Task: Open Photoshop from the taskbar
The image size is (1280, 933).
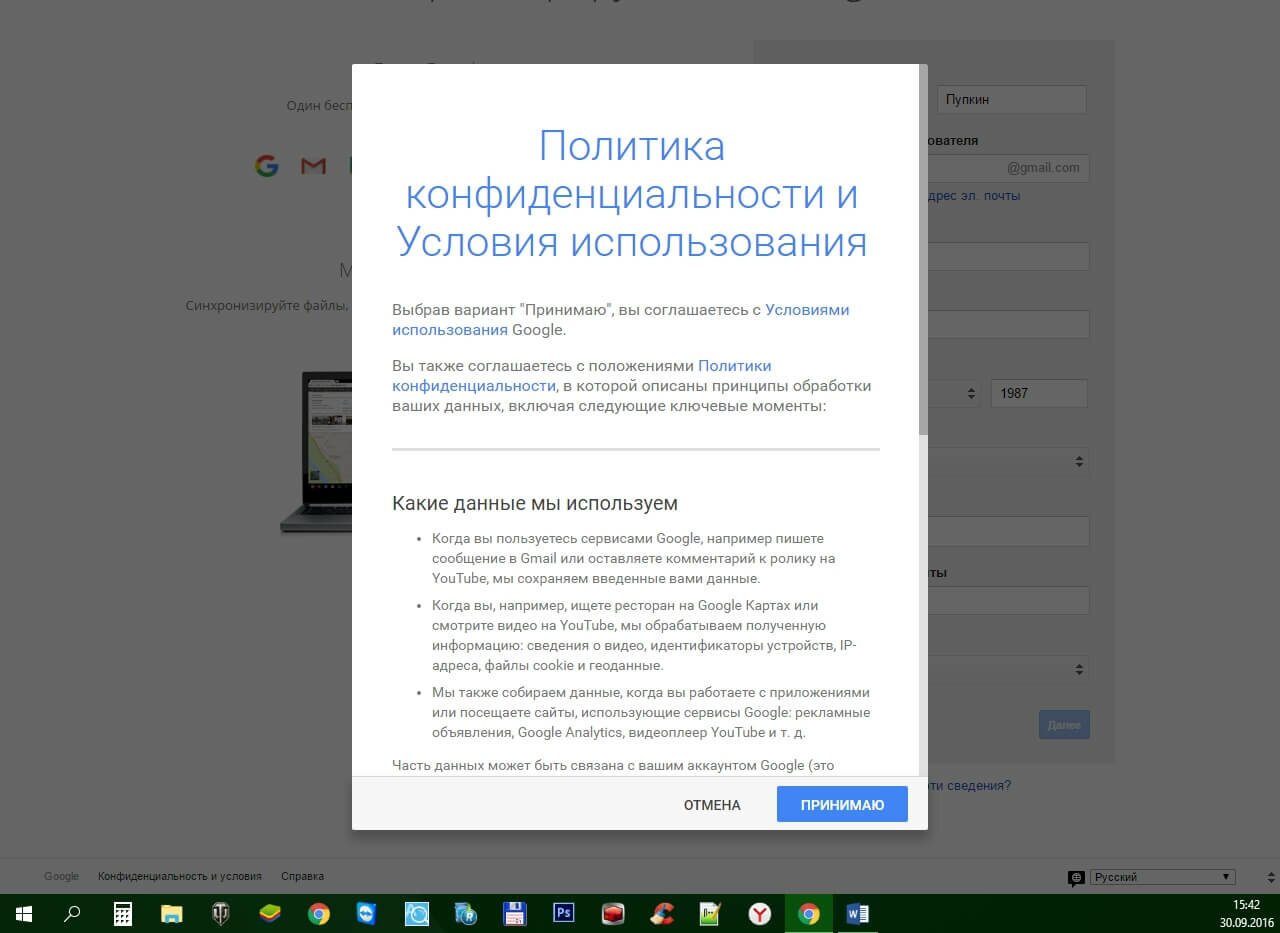Action: tap(563, 913)
